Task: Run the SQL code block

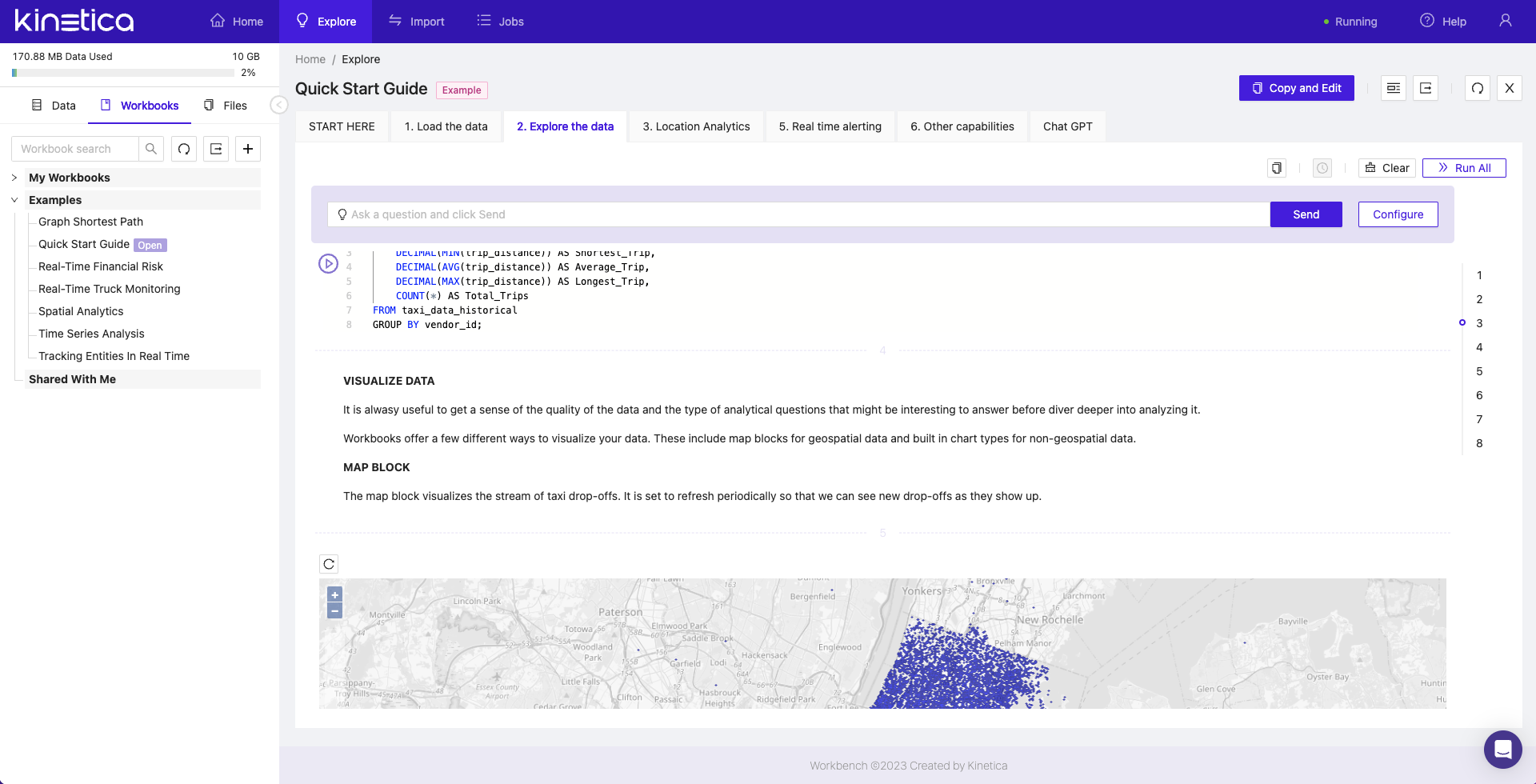Action: point(328,263)
